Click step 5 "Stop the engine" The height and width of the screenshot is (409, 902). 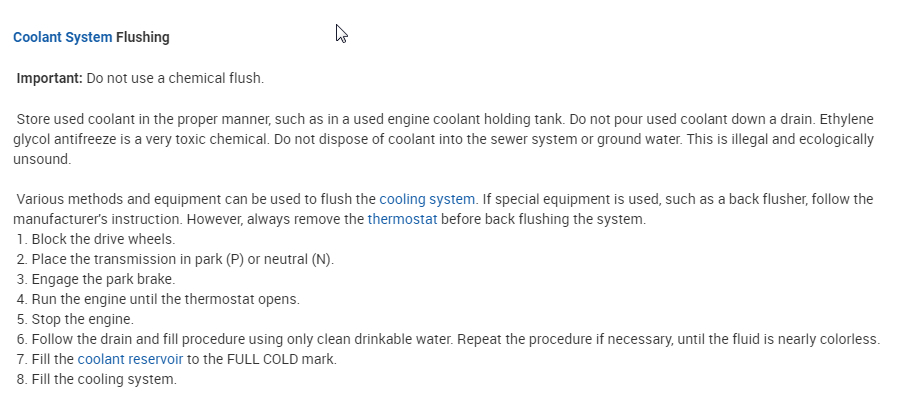click(x=82, y=319)
